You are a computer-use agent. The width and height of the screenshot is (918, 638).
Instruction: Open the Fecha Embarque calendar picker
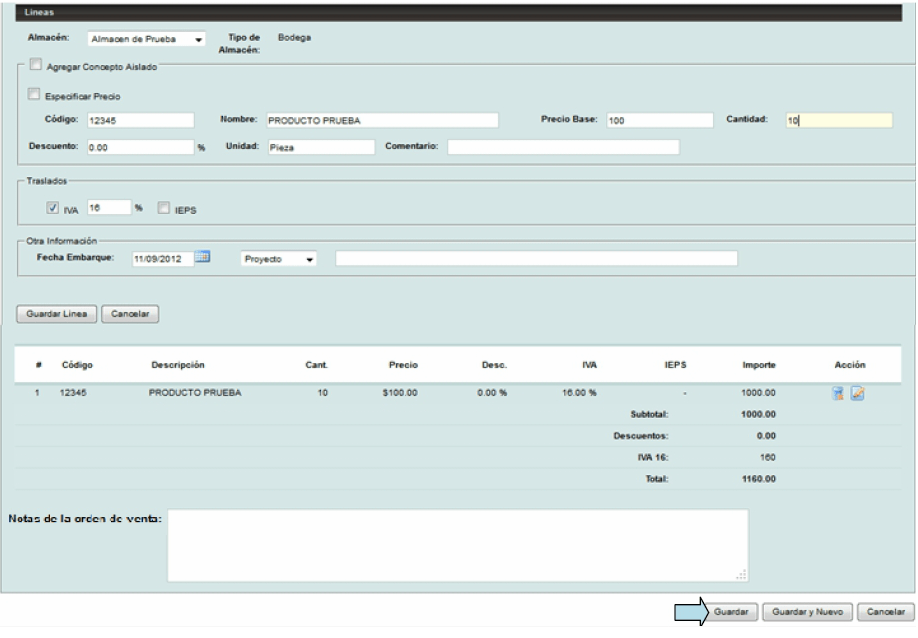point(201,257)
